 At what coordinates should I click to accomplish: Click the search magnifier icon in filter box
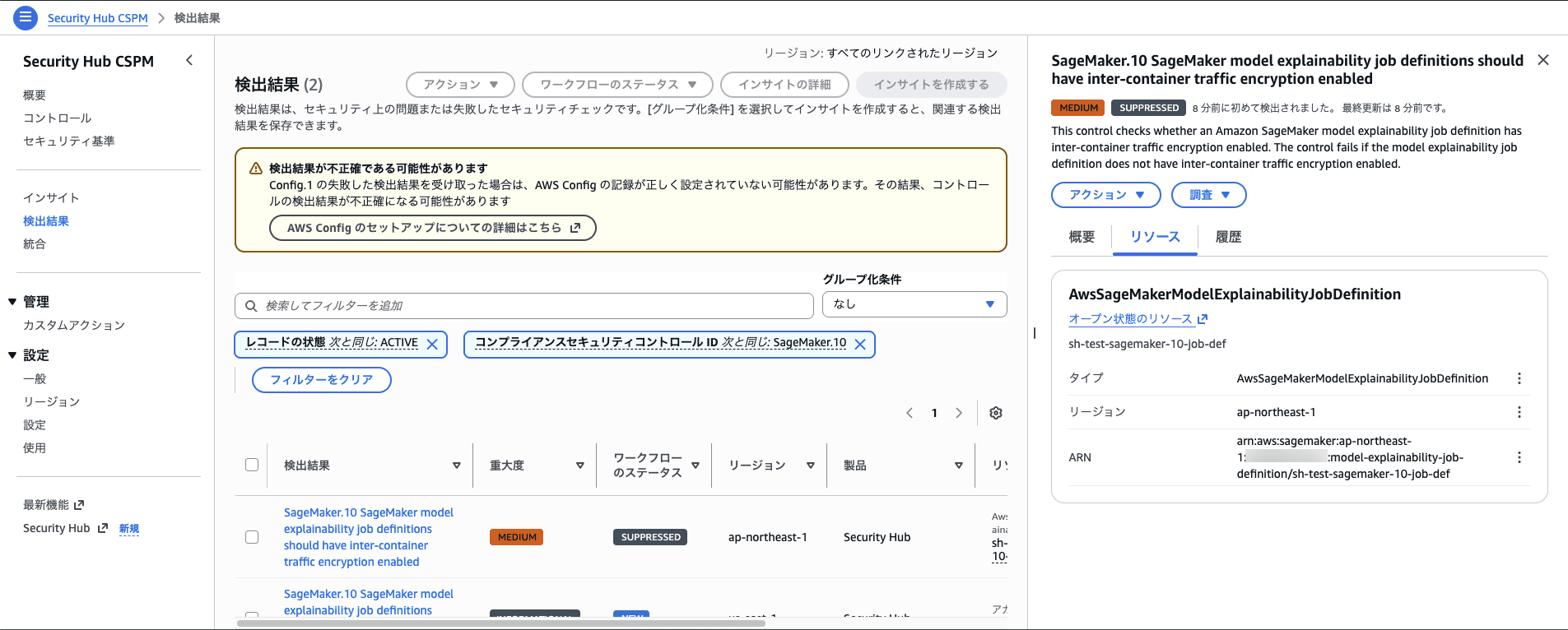(251, 306)
